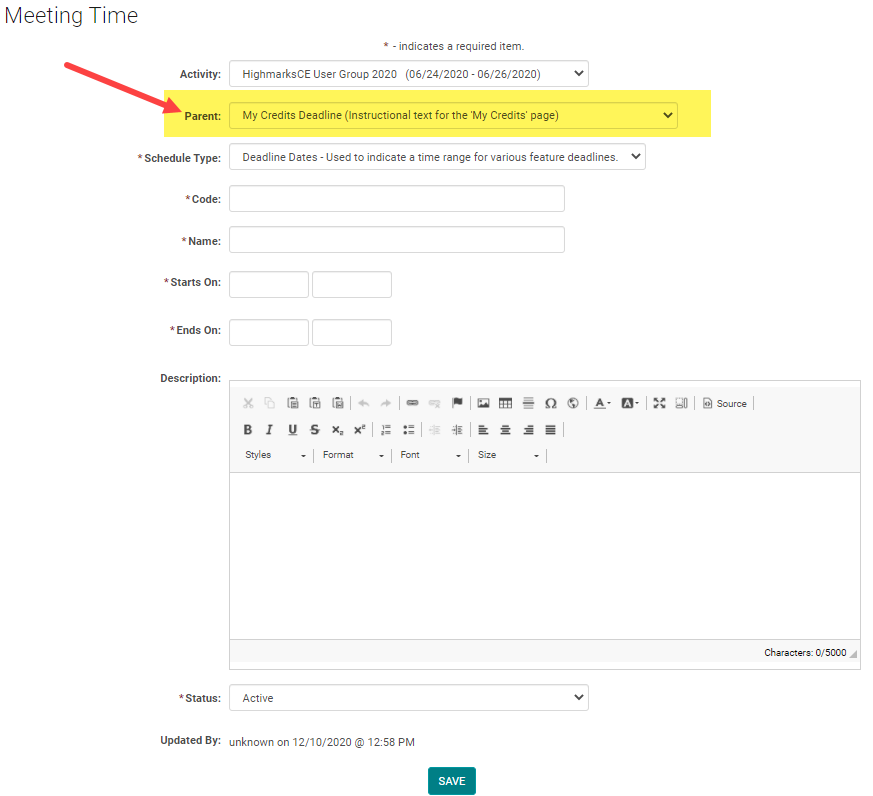Toggle underline text formatting
The height and width of the screenshot is (796, 873).
pyautogui.click(x=292, y=430)
